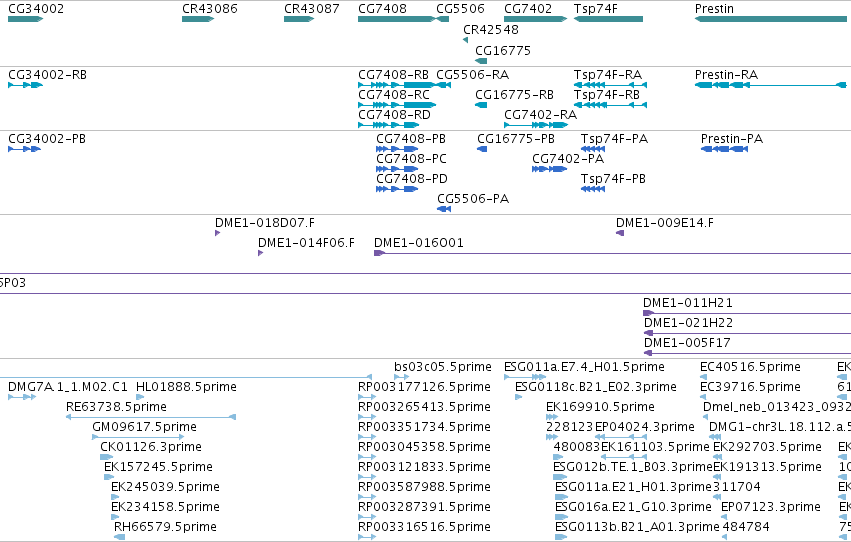Select EST GM09617.5prime
Image resolution: width=851 pixels, height=542 pixels.
pos(138,437)
